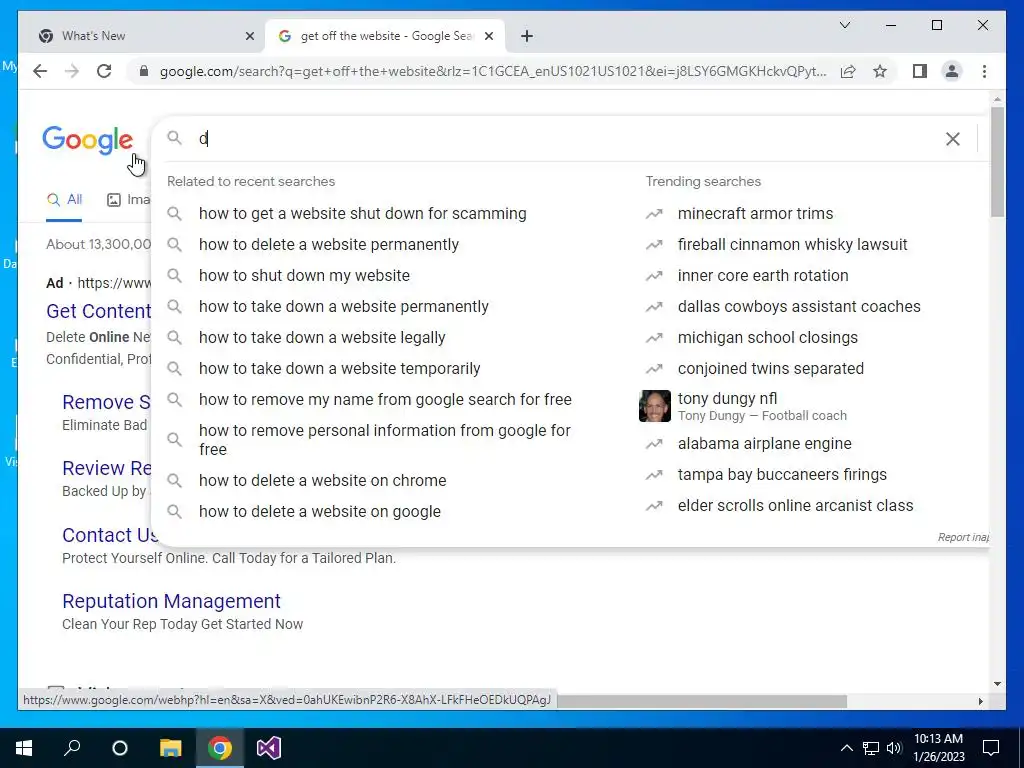The height and width of the screenshot is (768, 1024).
Task: Choose 'how to remove personal information from google'
Action: click(385, 440)
